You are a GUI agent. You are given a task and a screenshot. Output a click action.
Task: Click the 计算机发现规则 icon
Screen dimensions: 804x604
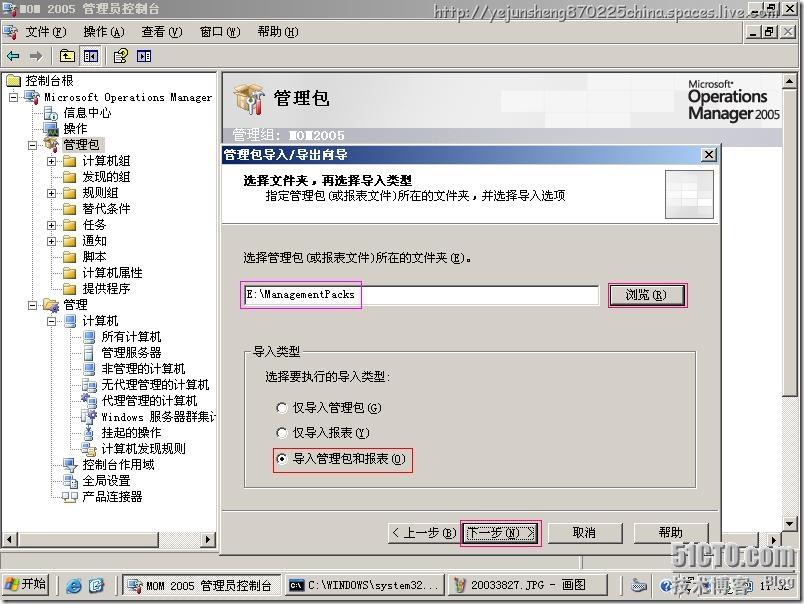(89, 449)
